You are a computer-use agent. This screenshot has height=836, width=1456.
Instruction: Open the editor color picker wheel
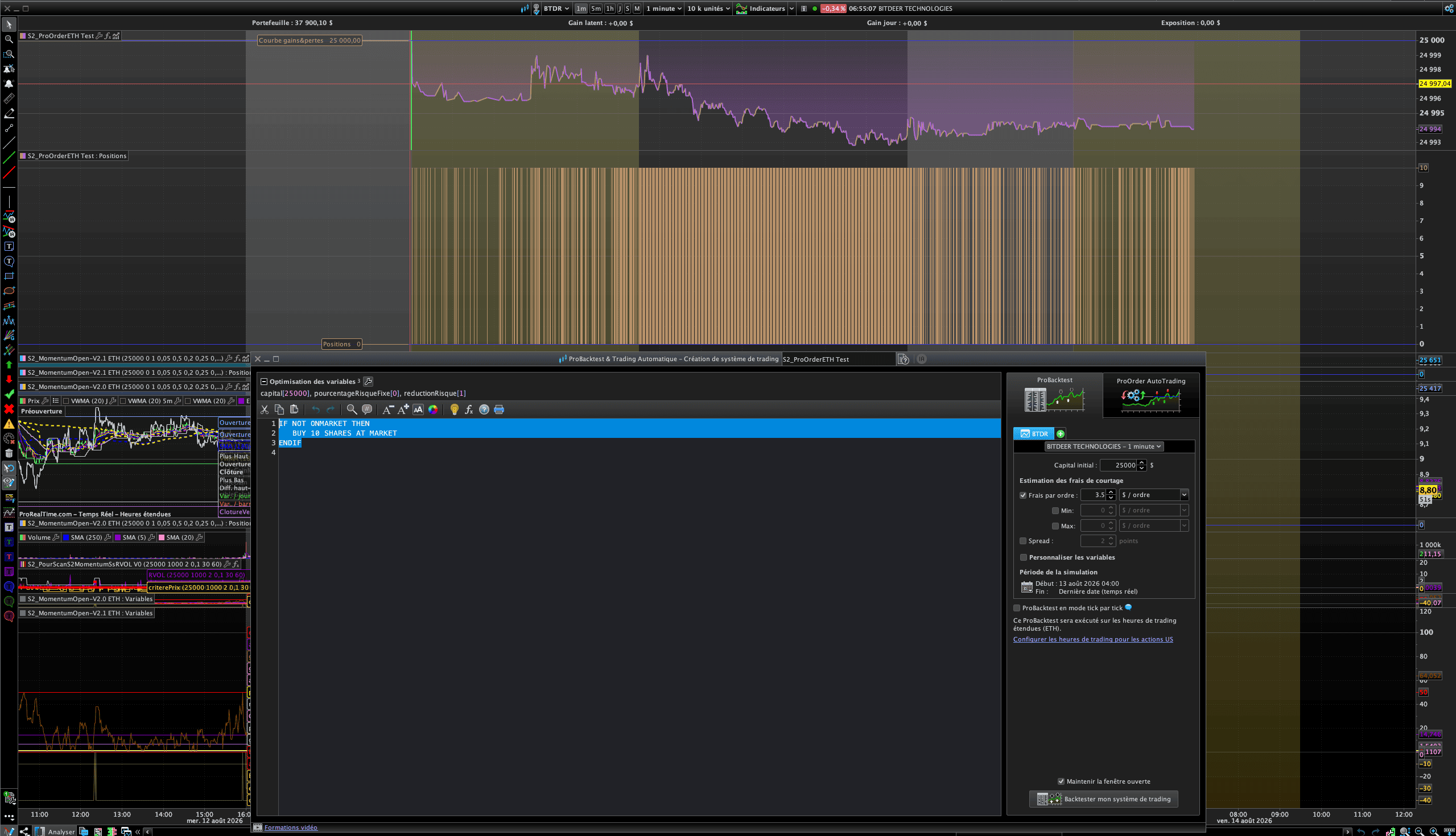coord(433,409)
